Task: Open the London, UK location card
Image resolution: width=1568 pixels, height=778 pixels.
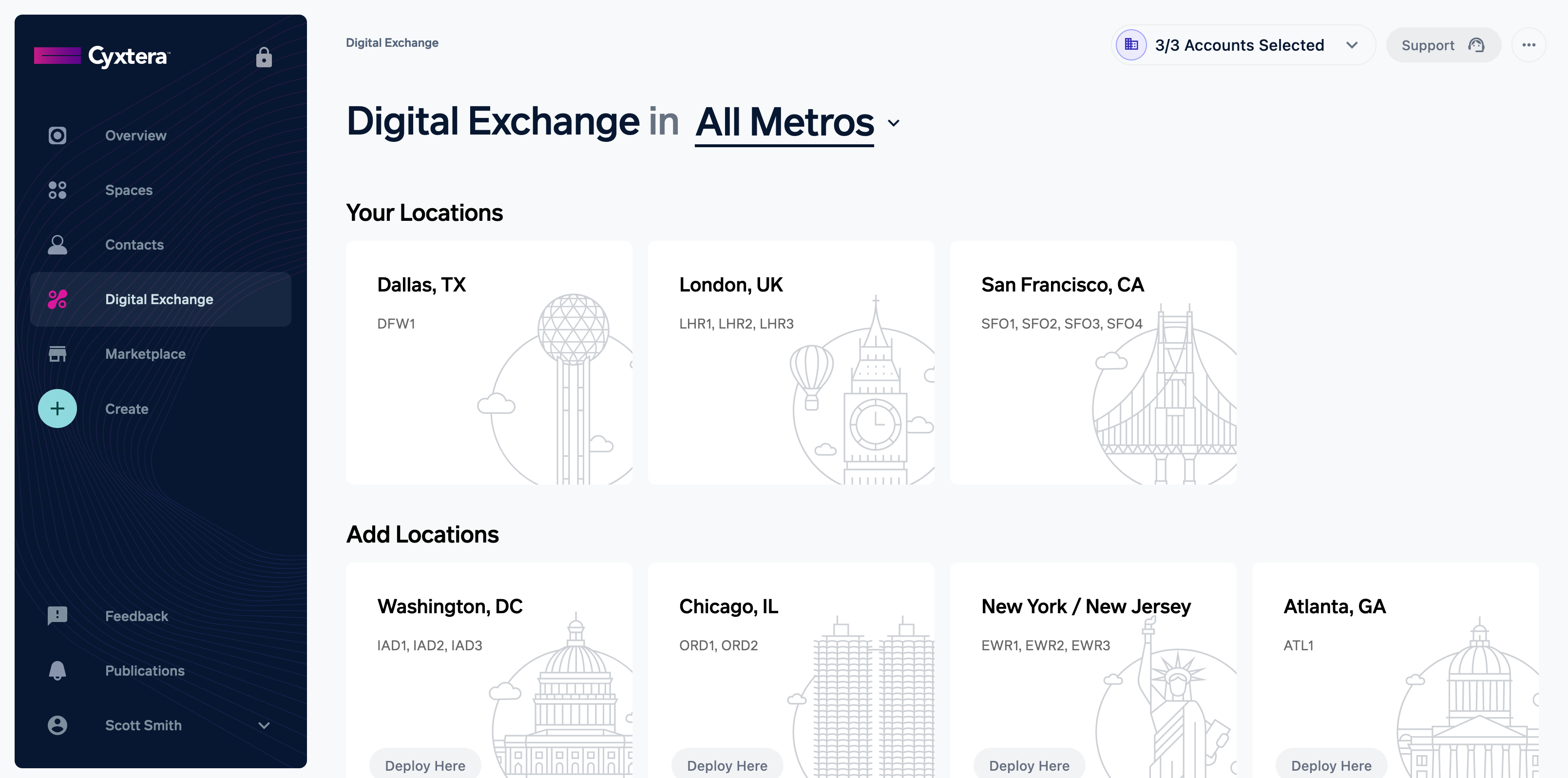Action: tap(791, 362)
